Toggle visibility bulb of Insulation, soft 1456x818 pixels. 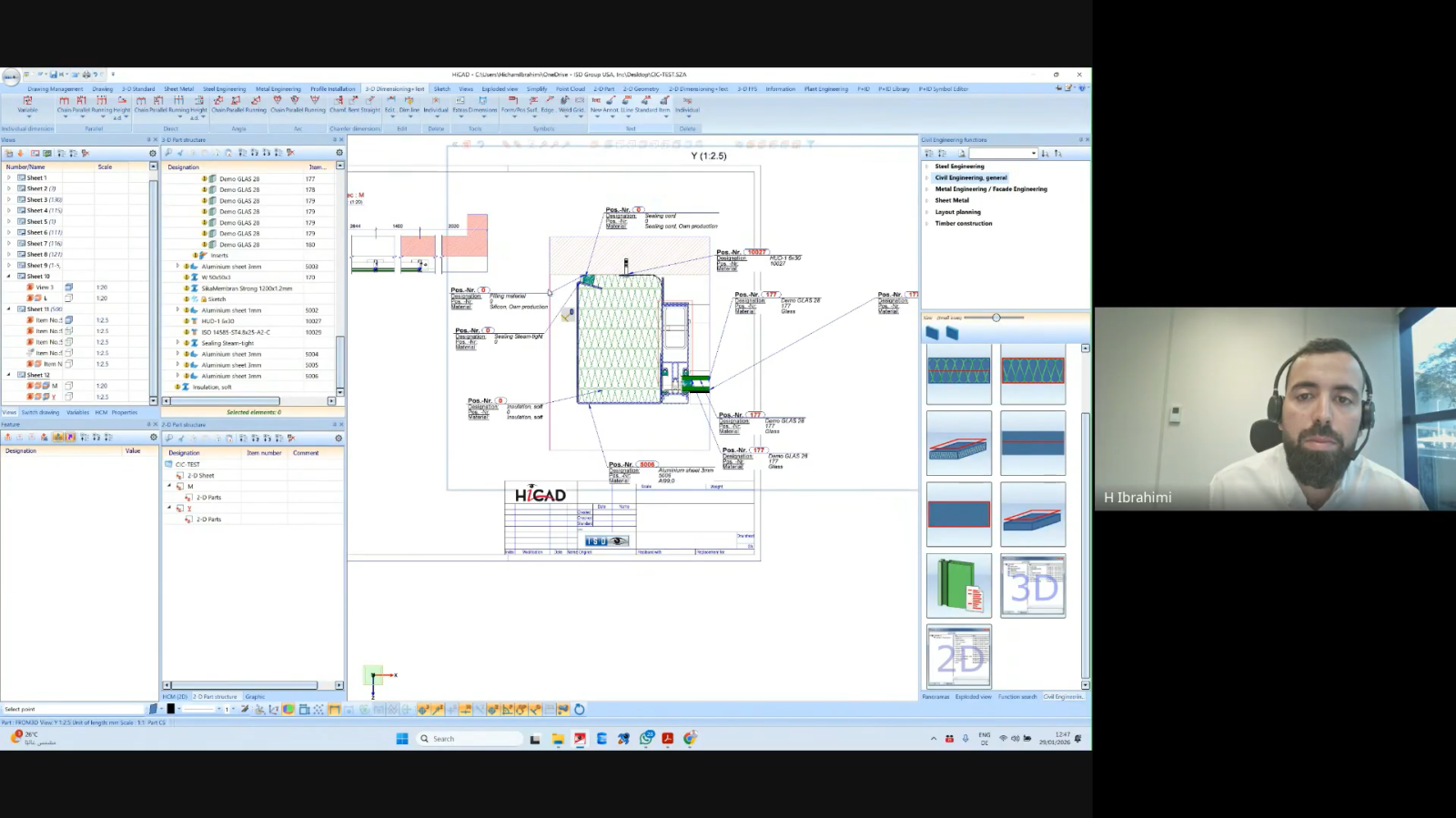[177, 387]
